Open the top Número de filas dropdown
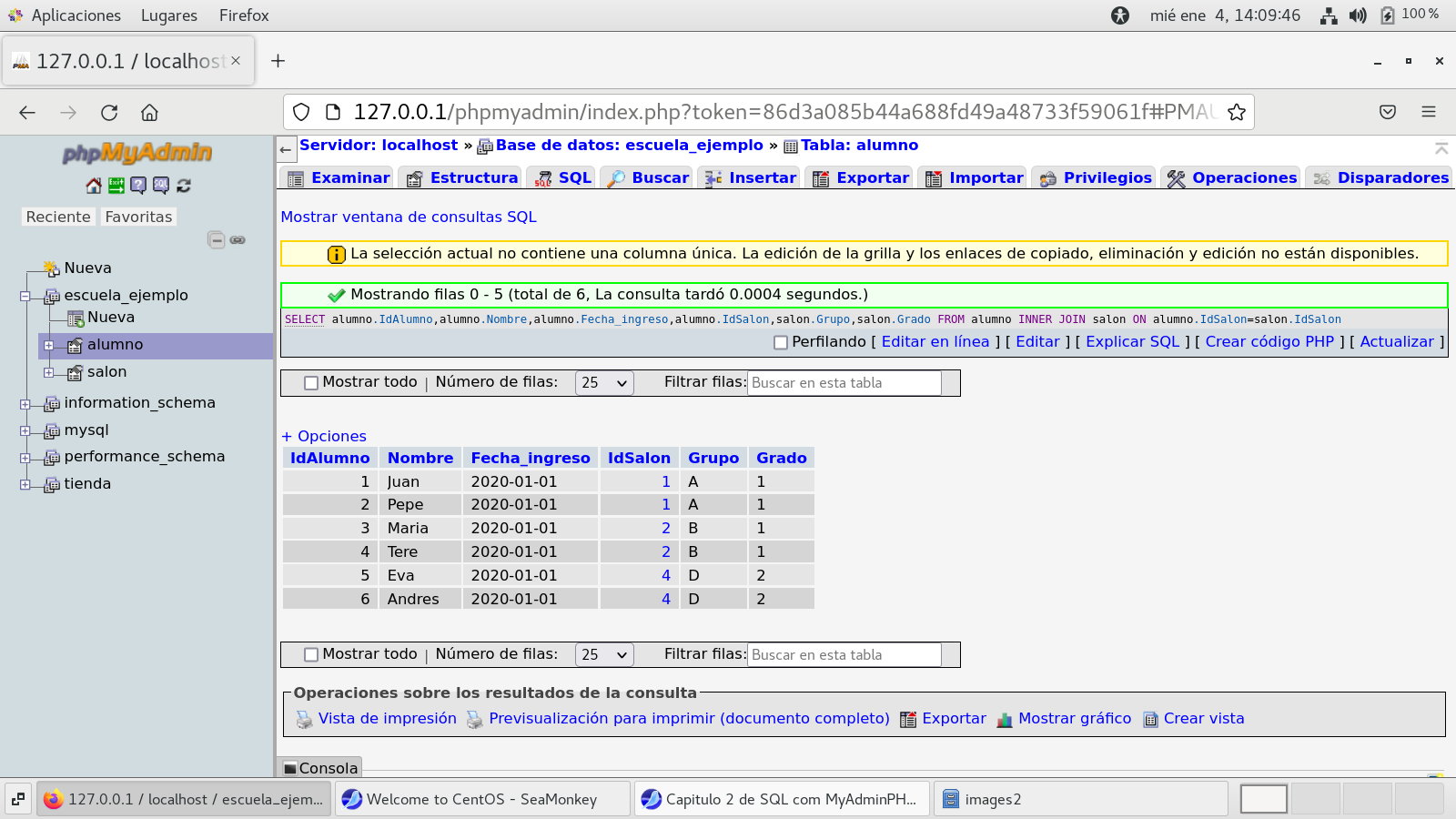This screenshot has height=819, width=1456. point(604,383)
